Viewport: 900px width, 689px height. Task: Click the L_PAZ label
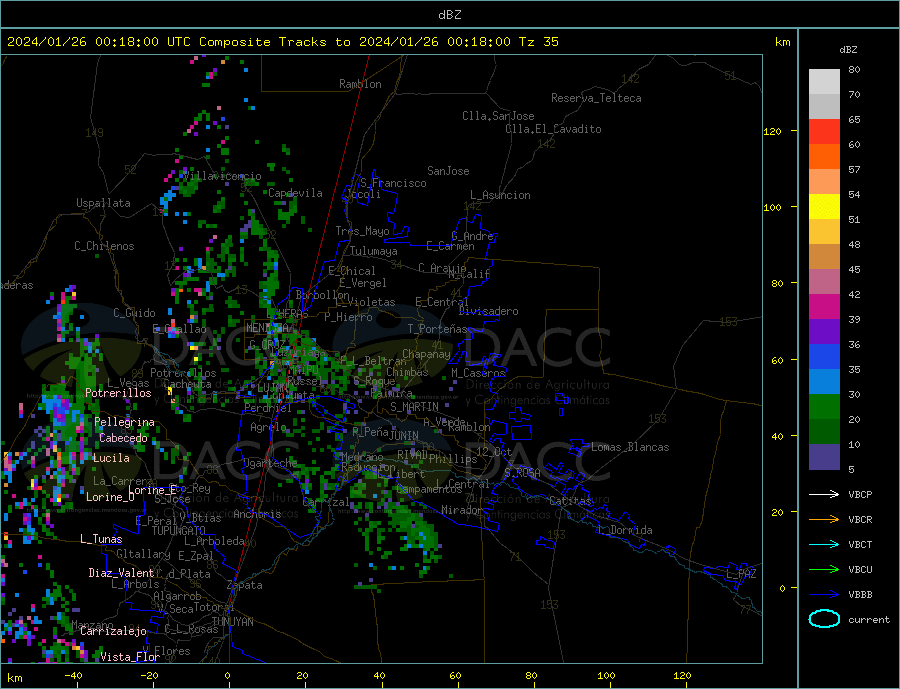coord(742,574)
